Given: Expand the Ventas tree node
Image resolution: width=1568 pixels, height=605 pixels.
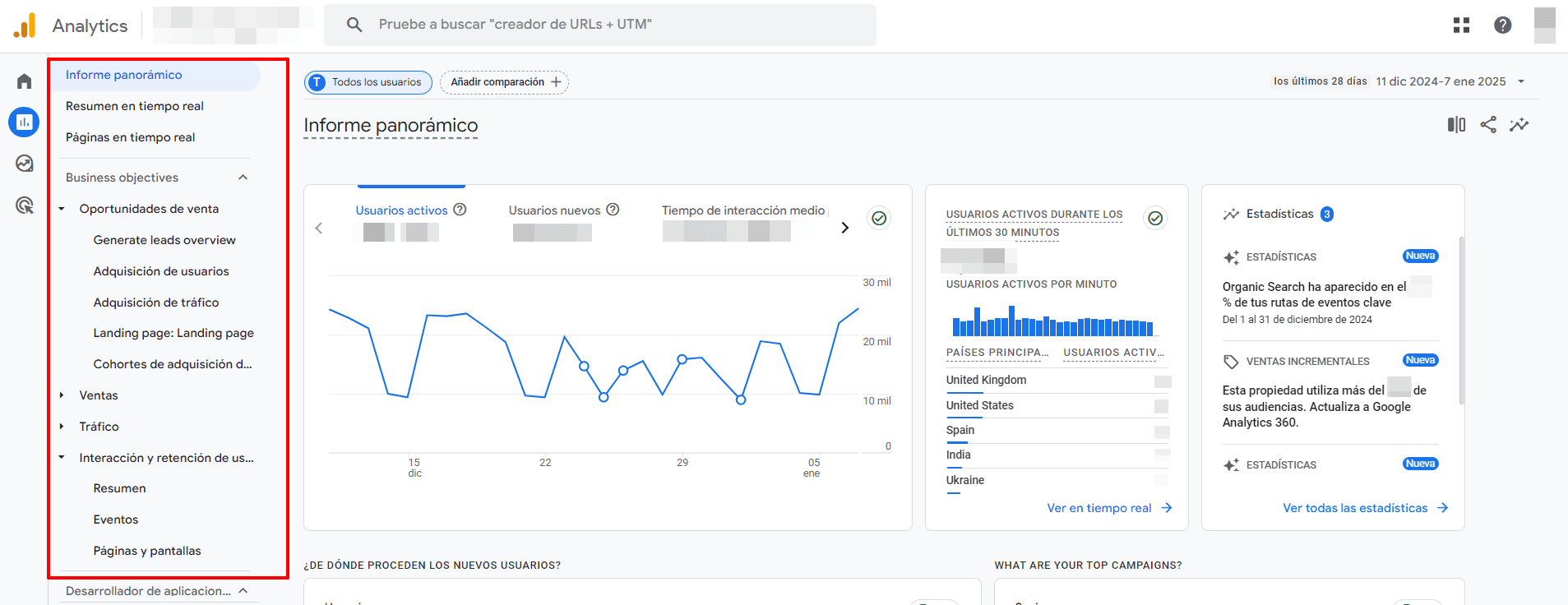Looking at the screenshot, I should (62, 395).
